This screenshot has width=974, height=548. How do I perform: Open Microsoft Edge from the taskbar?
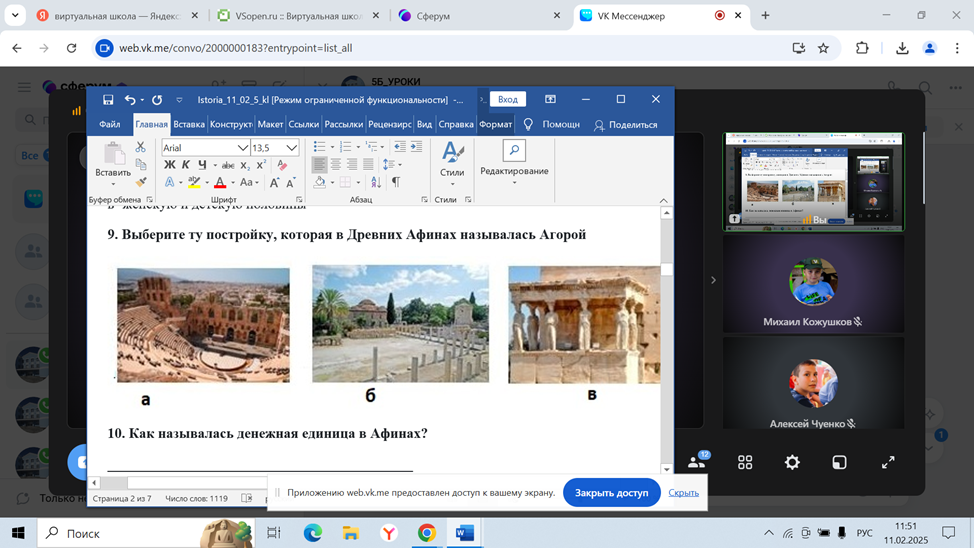coord(312,533)
